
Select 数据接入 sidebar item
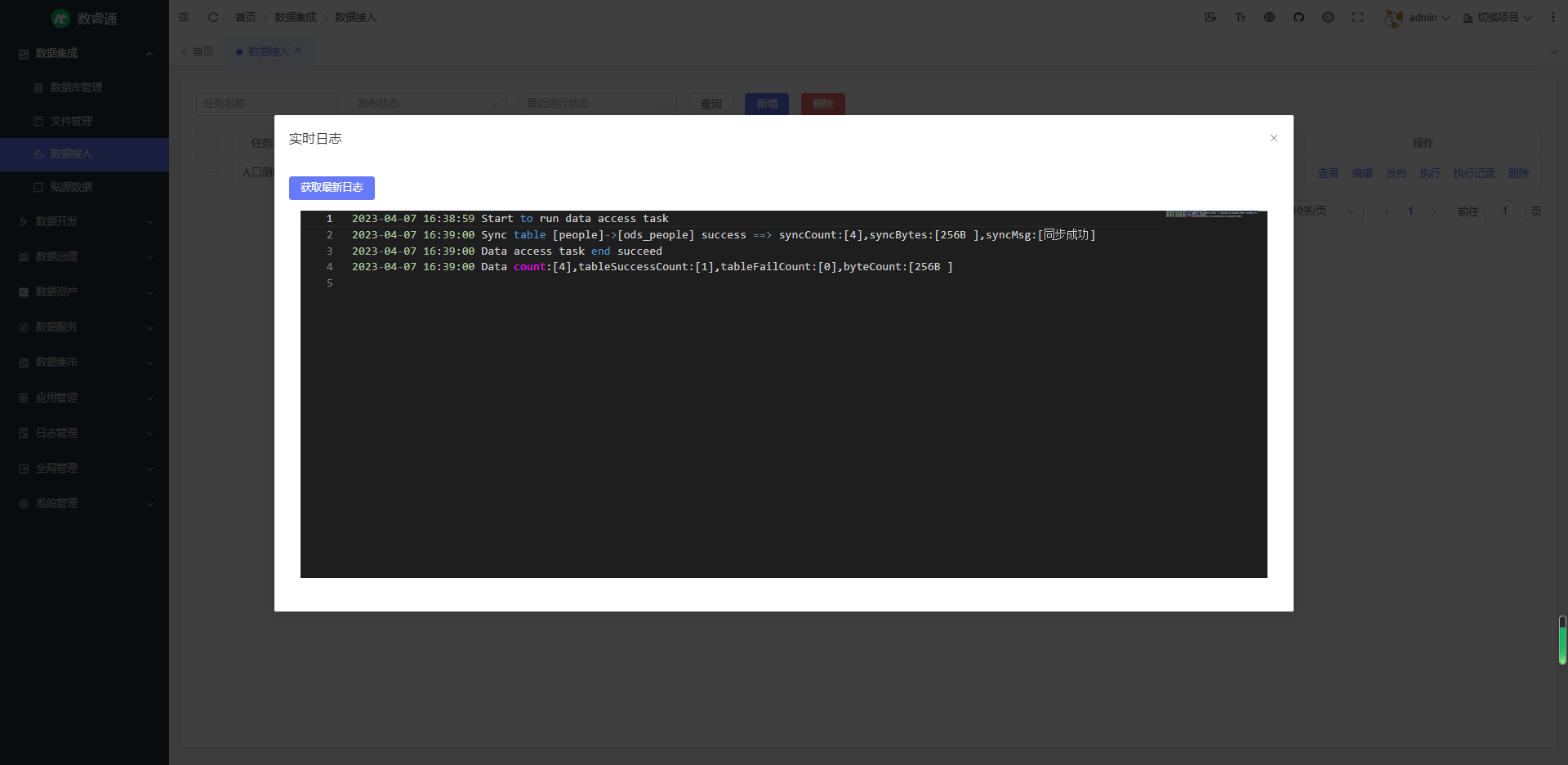[x=85, y=154]
